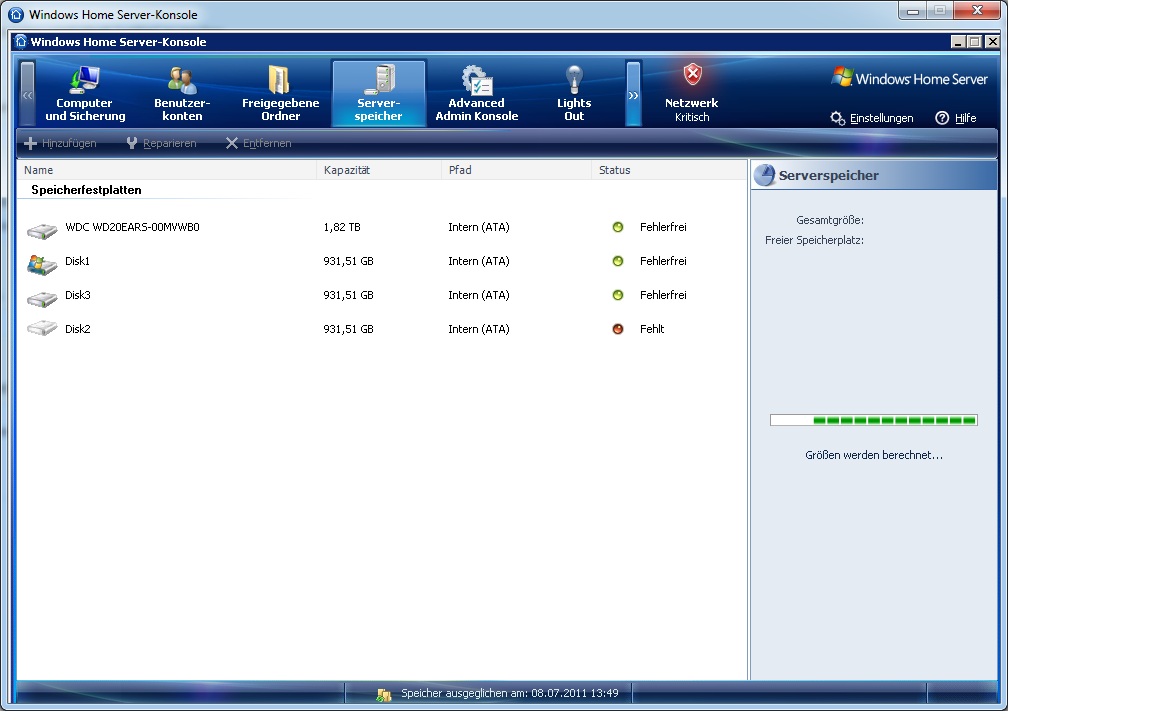Click the storage balanced status bar icon
1152x720 pixels.
[384, 694]
